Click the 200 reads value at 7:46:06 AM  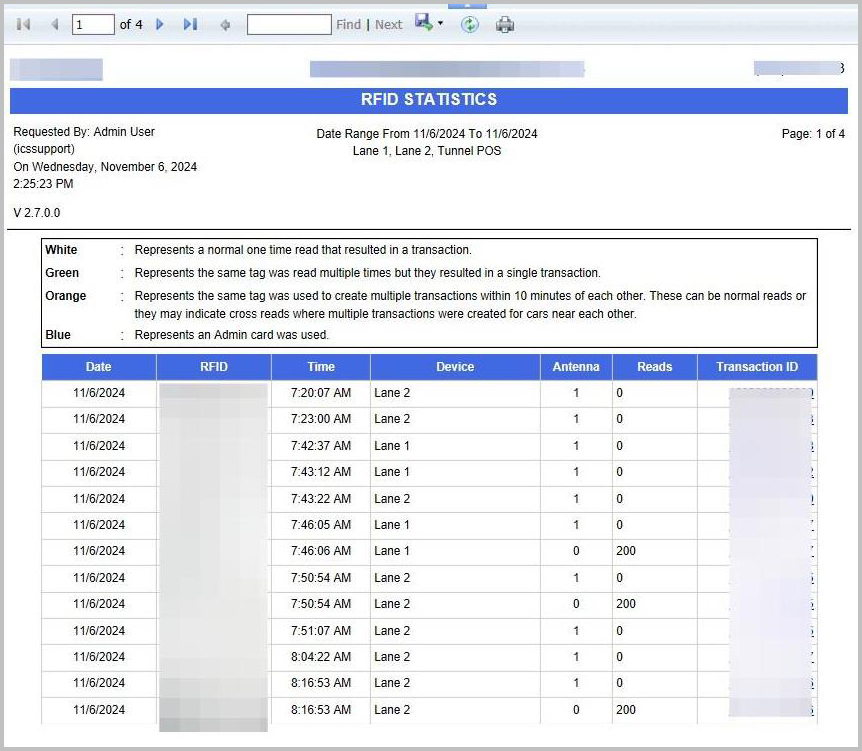(x=626, y=551)
